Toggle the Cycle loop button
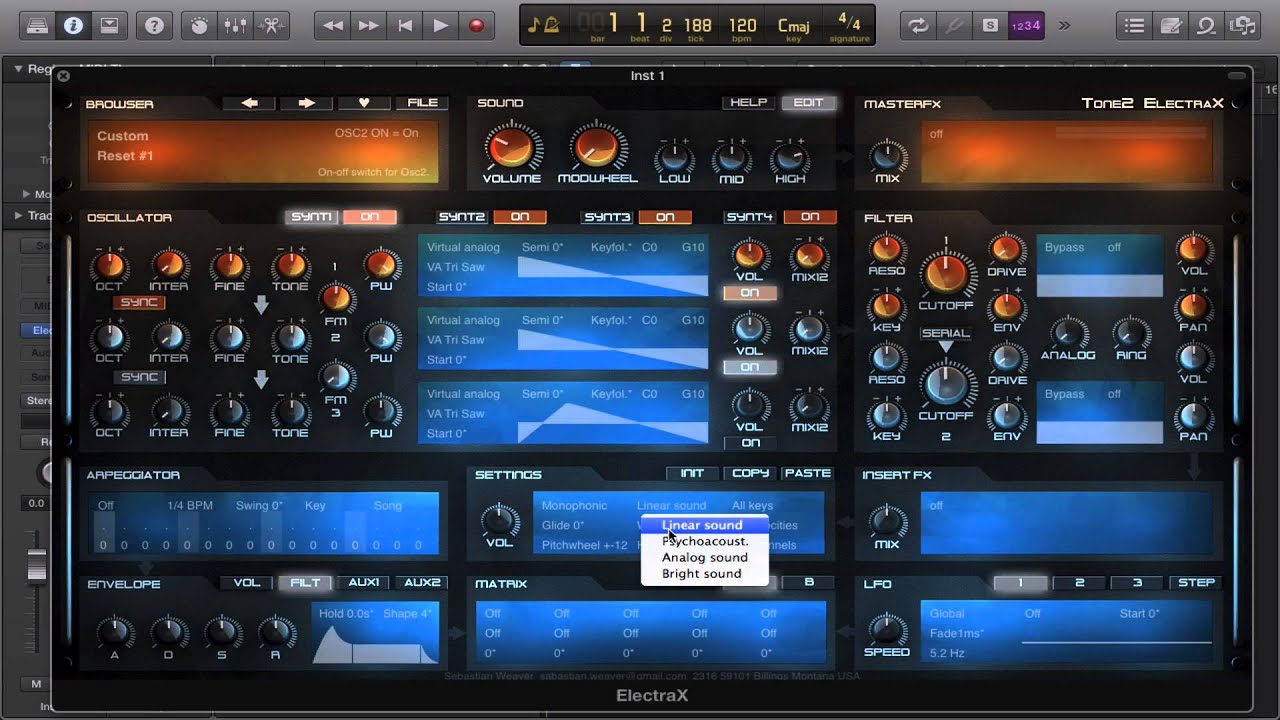The height and width of the screenshot is (720, 1280). [918, 26]
